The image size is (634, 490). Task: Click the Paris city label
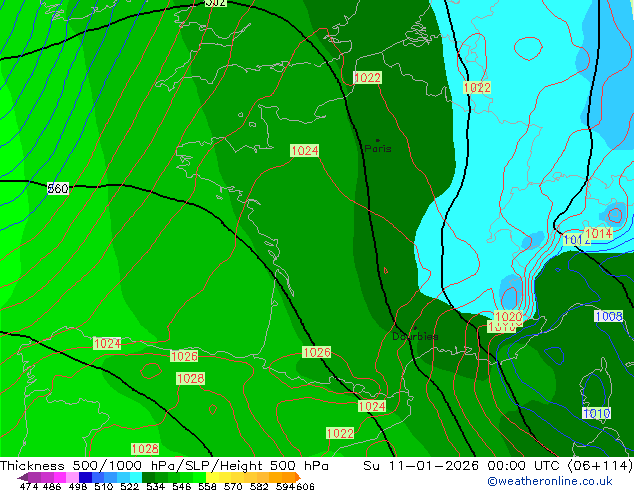(x=378, y=148)
